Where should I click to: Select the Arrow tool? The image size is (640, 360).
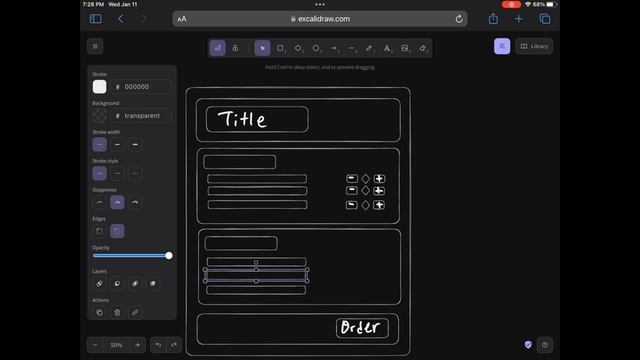[x=334, y=48]
